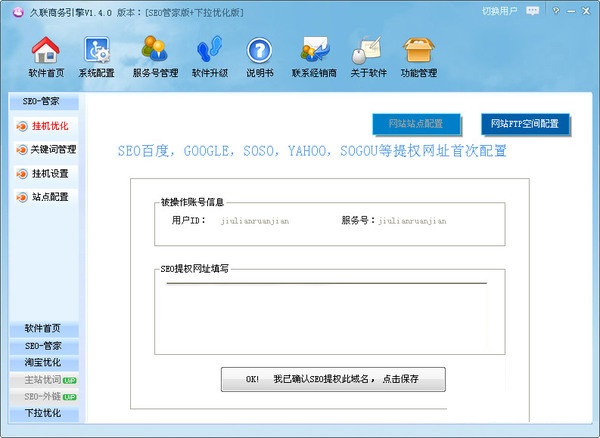Open 服务号管理 account management icon
Screen dimensions: 600x438
(x=155, y=49)
